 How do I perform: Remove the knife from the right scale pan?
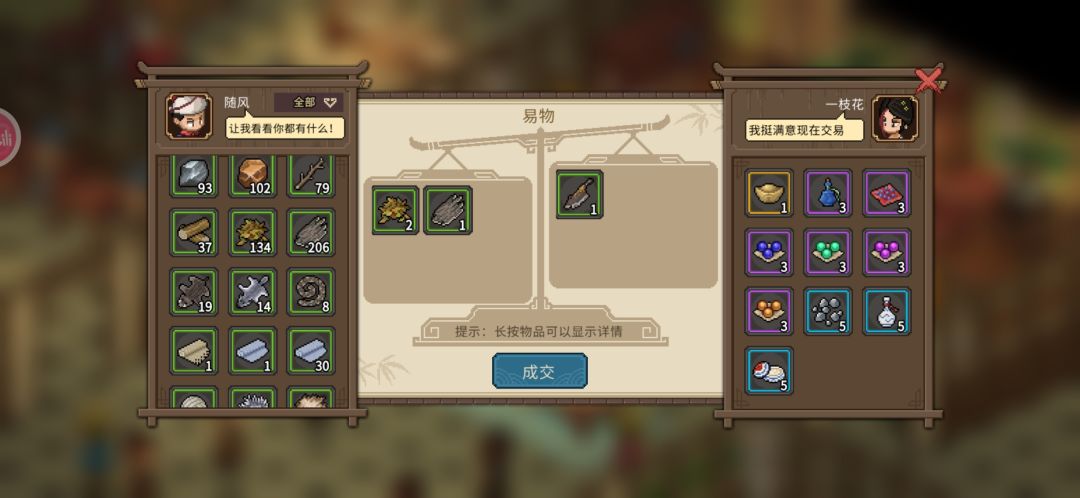click(x=579, y=194)
